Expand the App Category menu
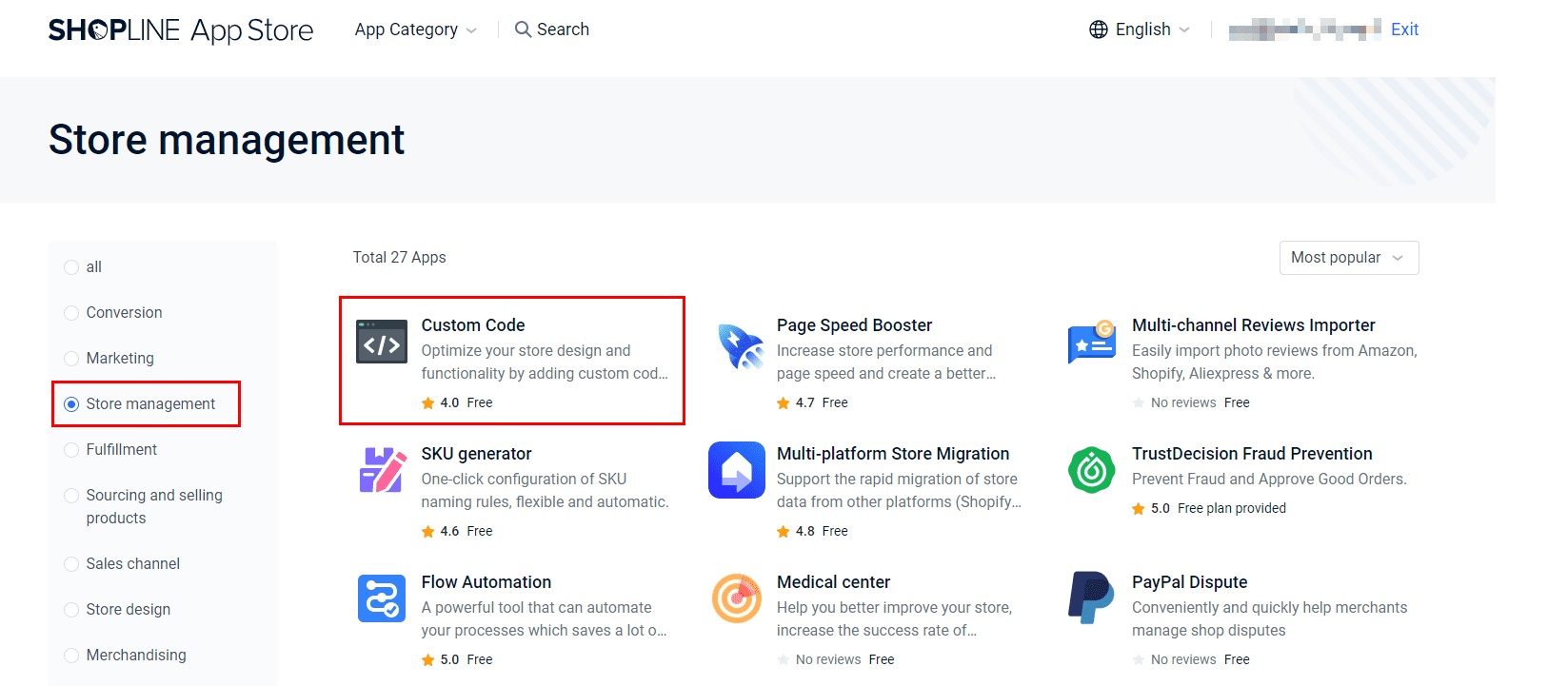1568x686 pixels. point(416,29)
